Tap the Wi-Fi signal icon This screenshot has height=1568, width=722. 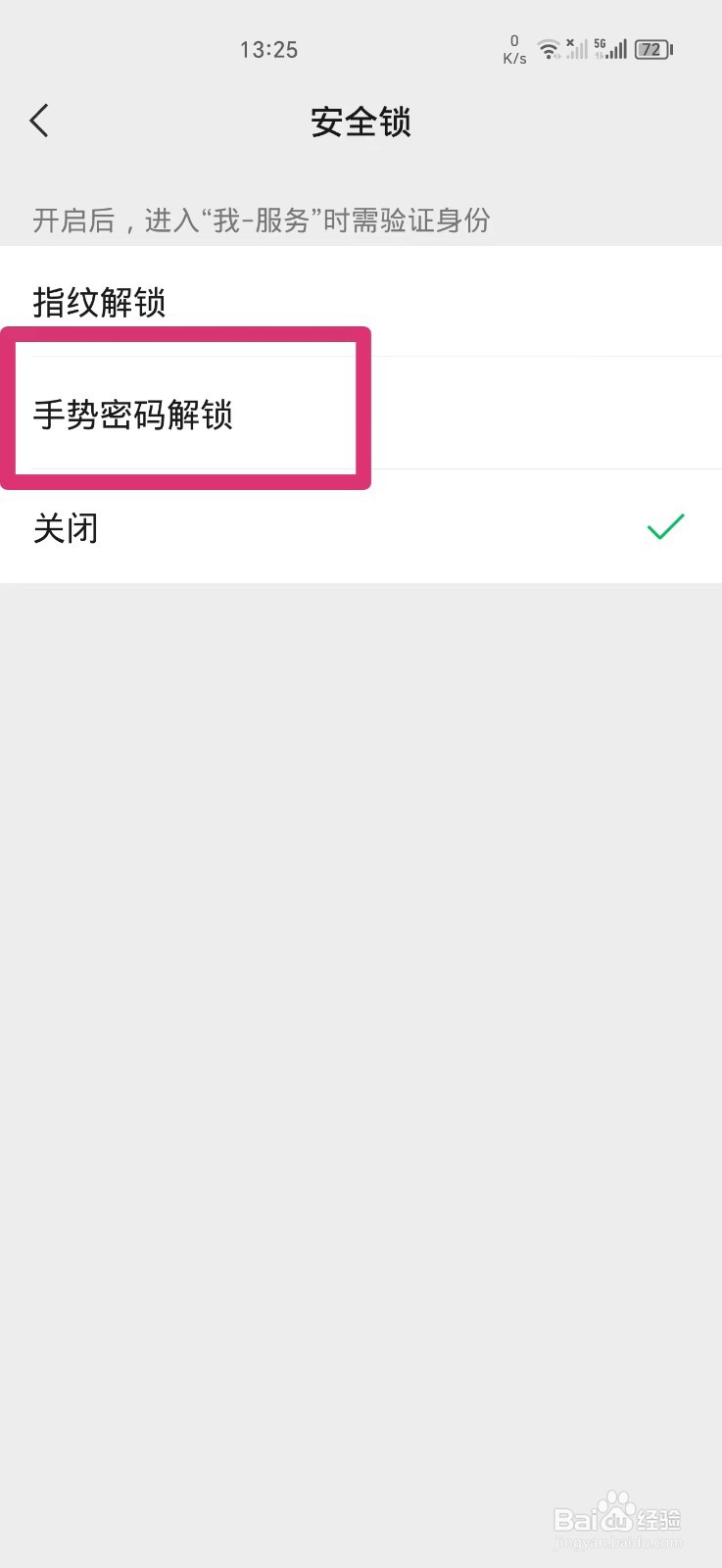tap(547, 49)
